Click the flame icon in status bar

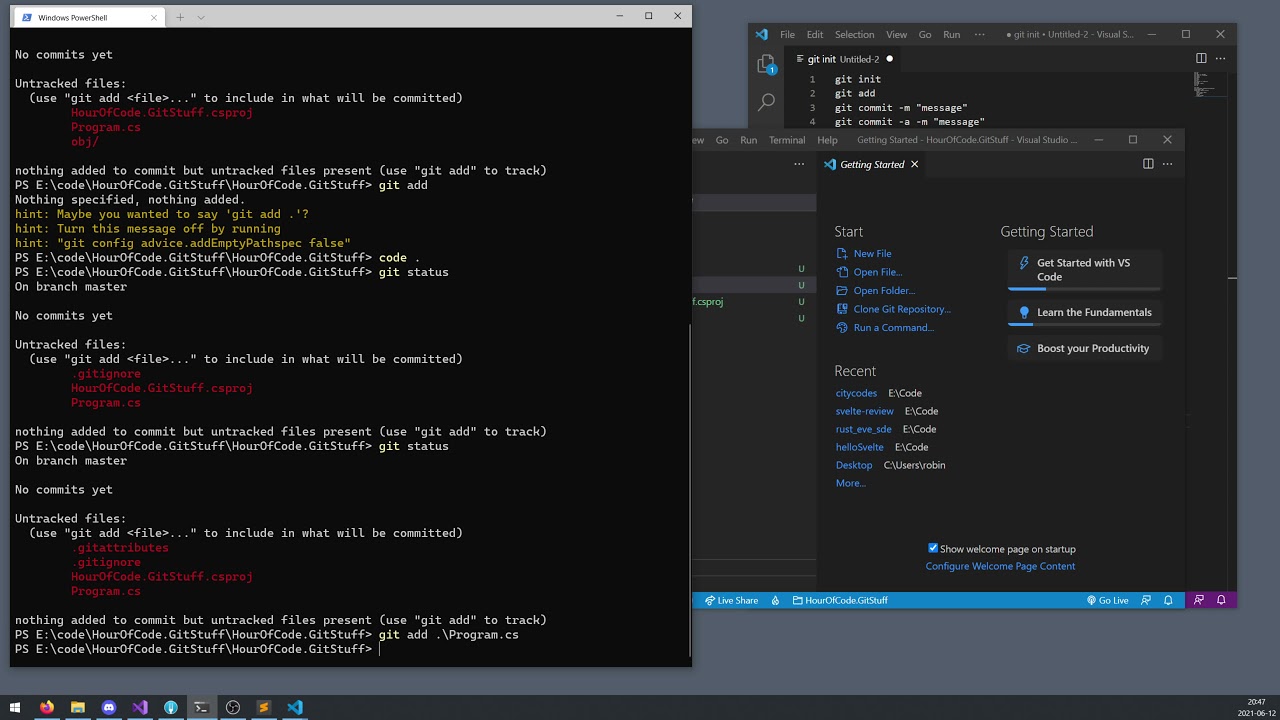[776, 600]
